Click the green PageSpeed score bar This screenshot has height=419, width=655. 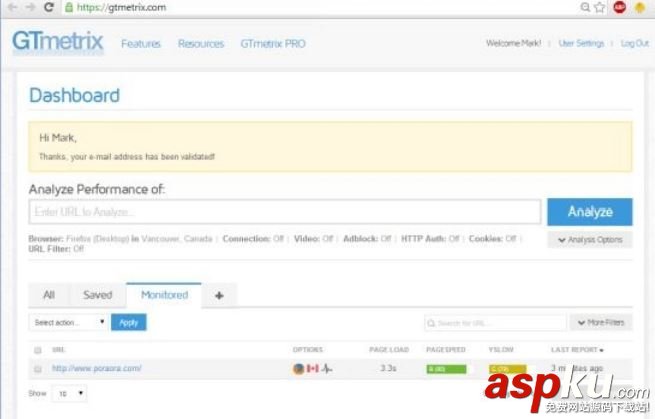[446, 369]
